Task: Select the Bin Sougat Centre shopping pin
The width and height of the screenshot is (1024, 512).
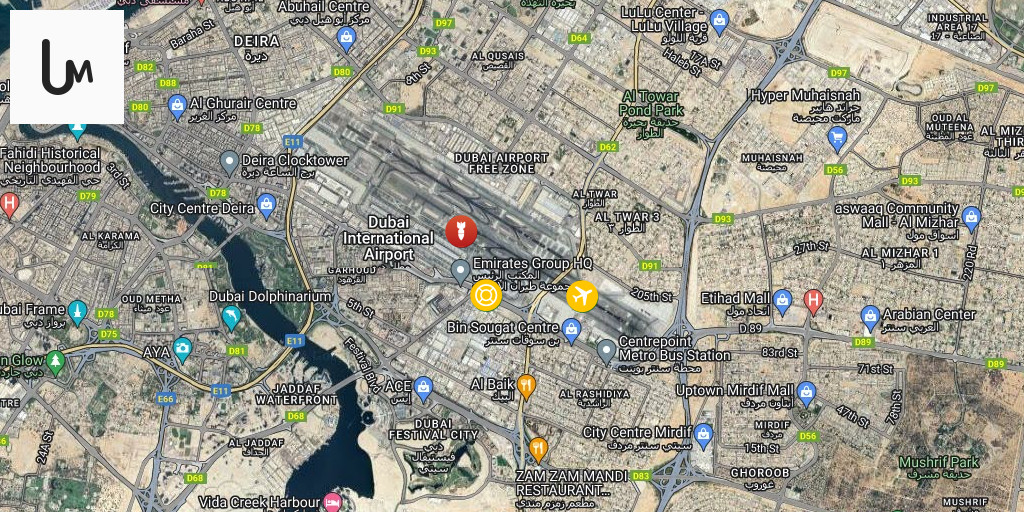Action: click(x=571, y=332)
